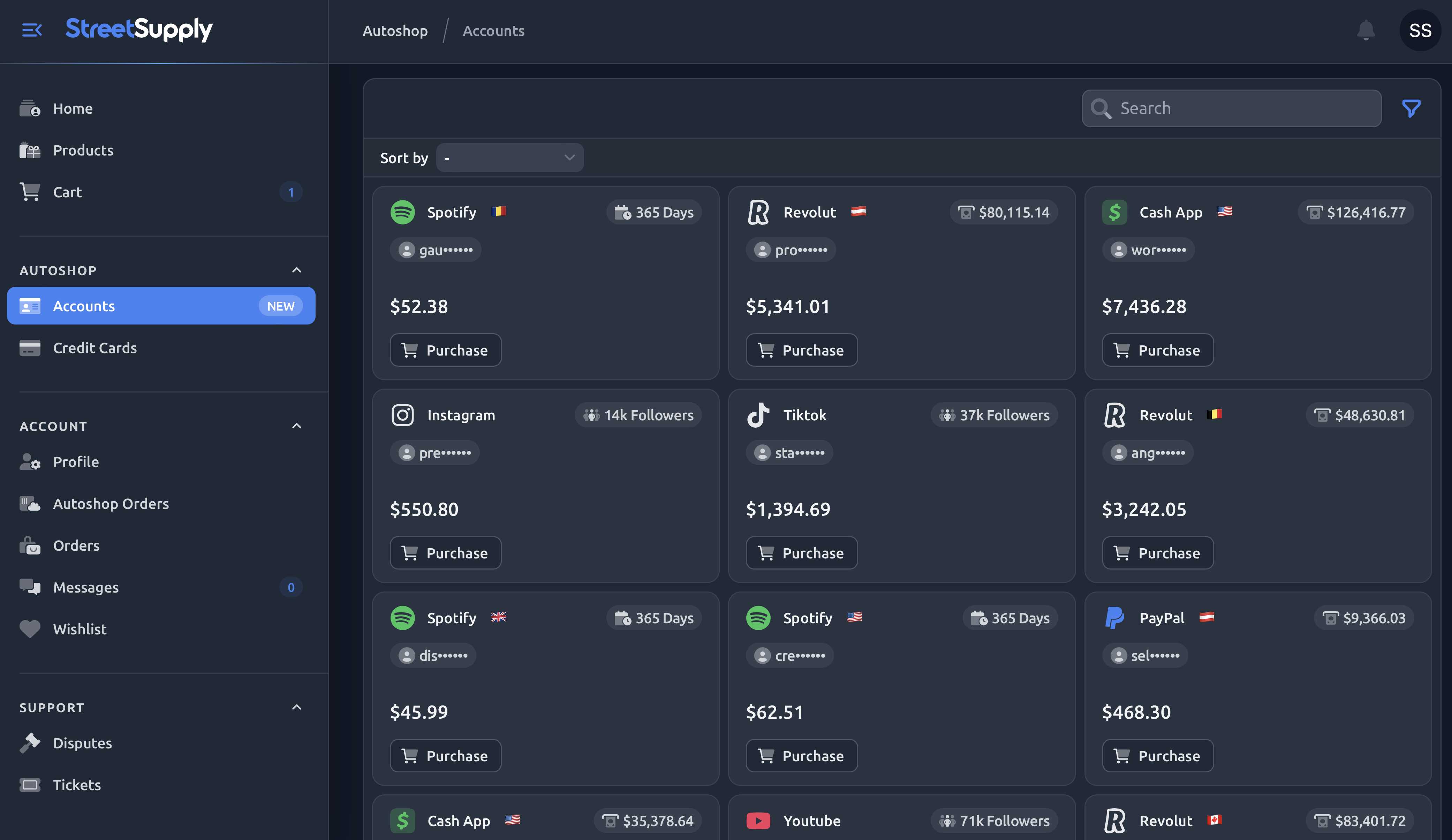Purchase the $550.80 Instagram account
The image size is (1452, 840).
click(445, 553)
